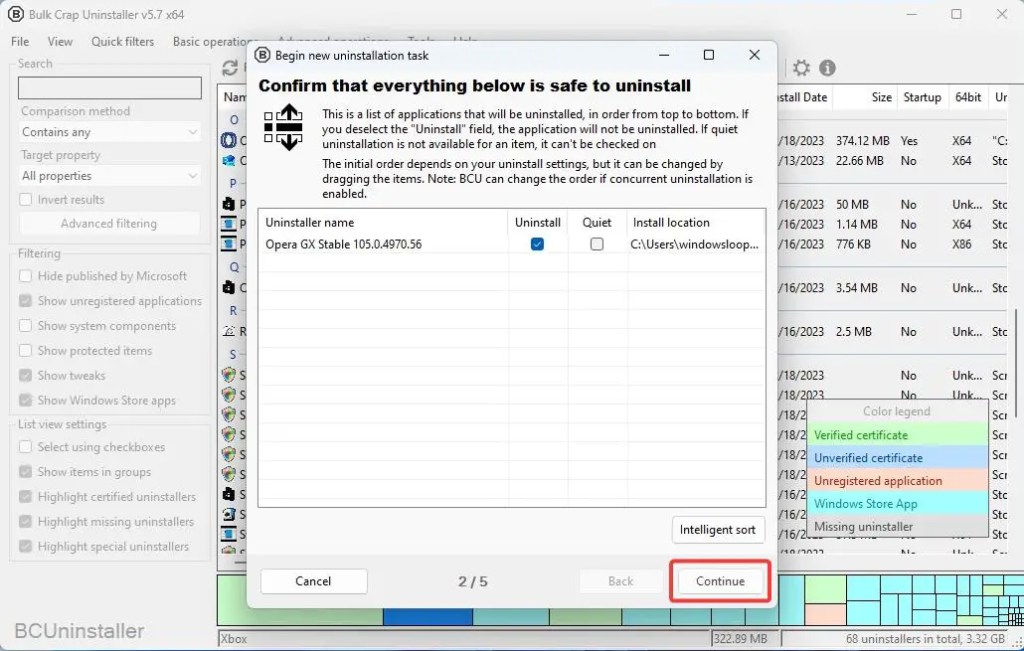Viewport: 1024px width, 651px height.
Task: Collapse the S group header
Action: pyautogui.click(x=233, y=355)
